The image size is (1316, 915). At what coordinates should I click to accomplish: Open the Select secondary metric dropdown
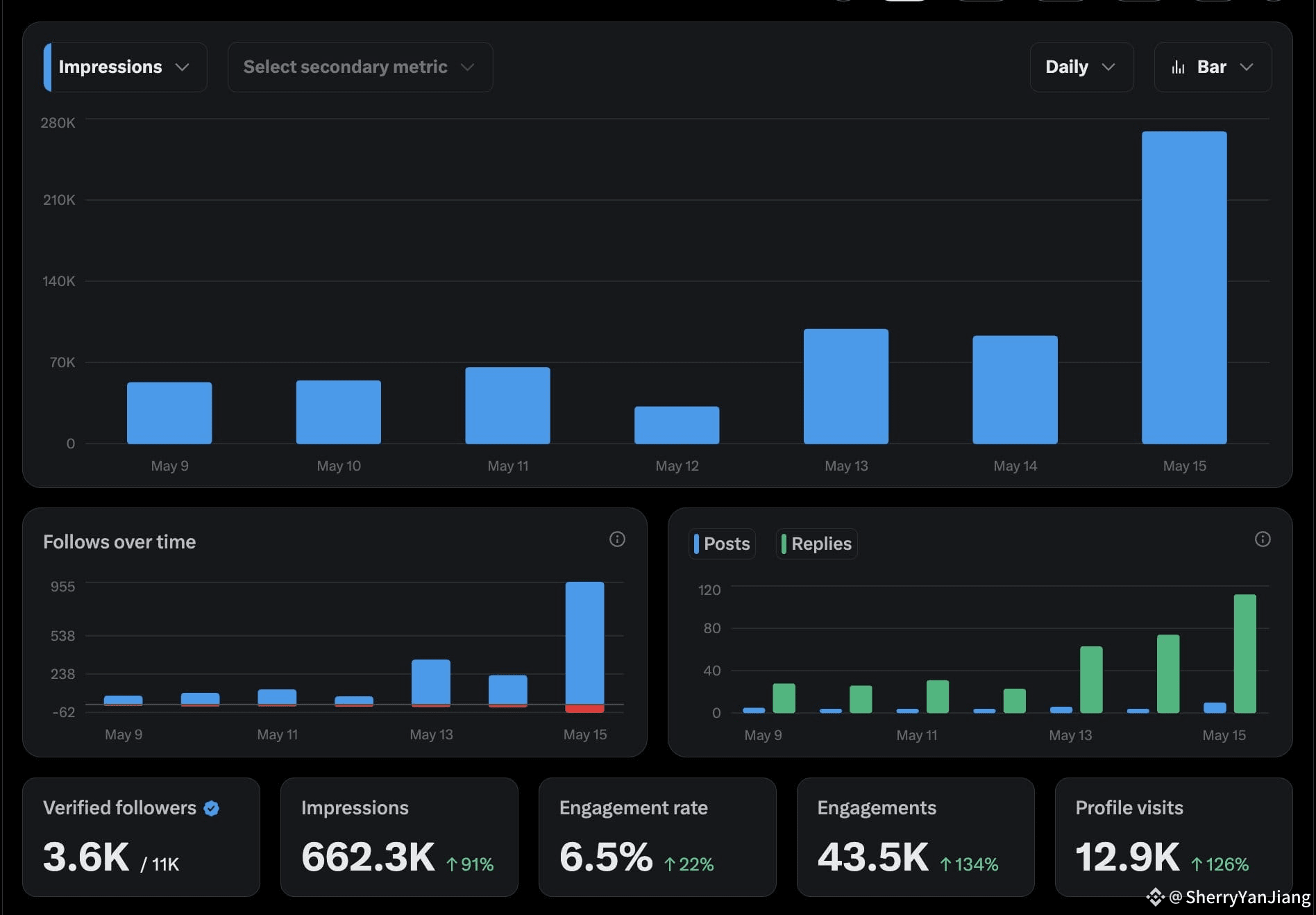pos(360,67)
